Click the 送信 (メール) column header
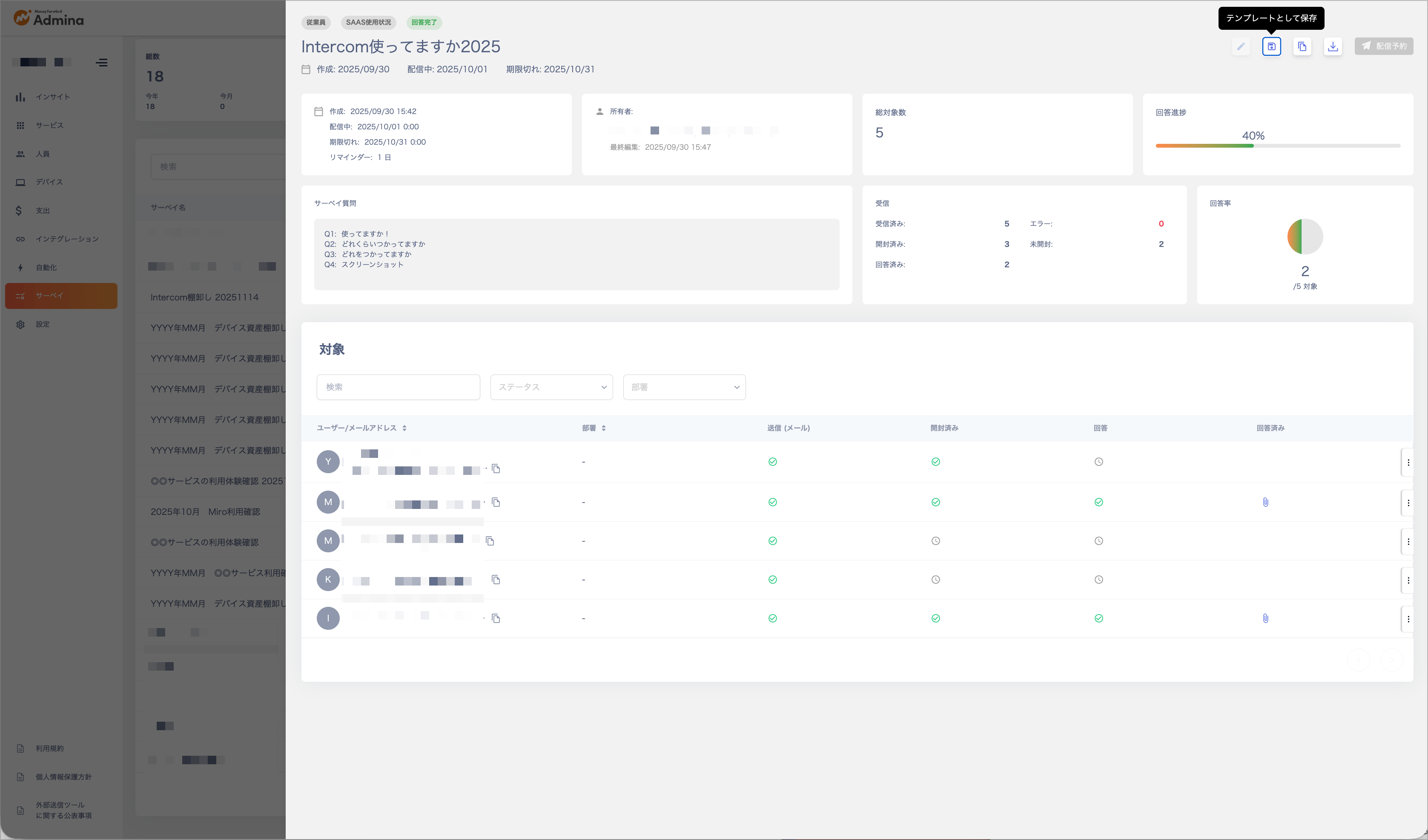The image size is (1428, 840). click(788, 428)
